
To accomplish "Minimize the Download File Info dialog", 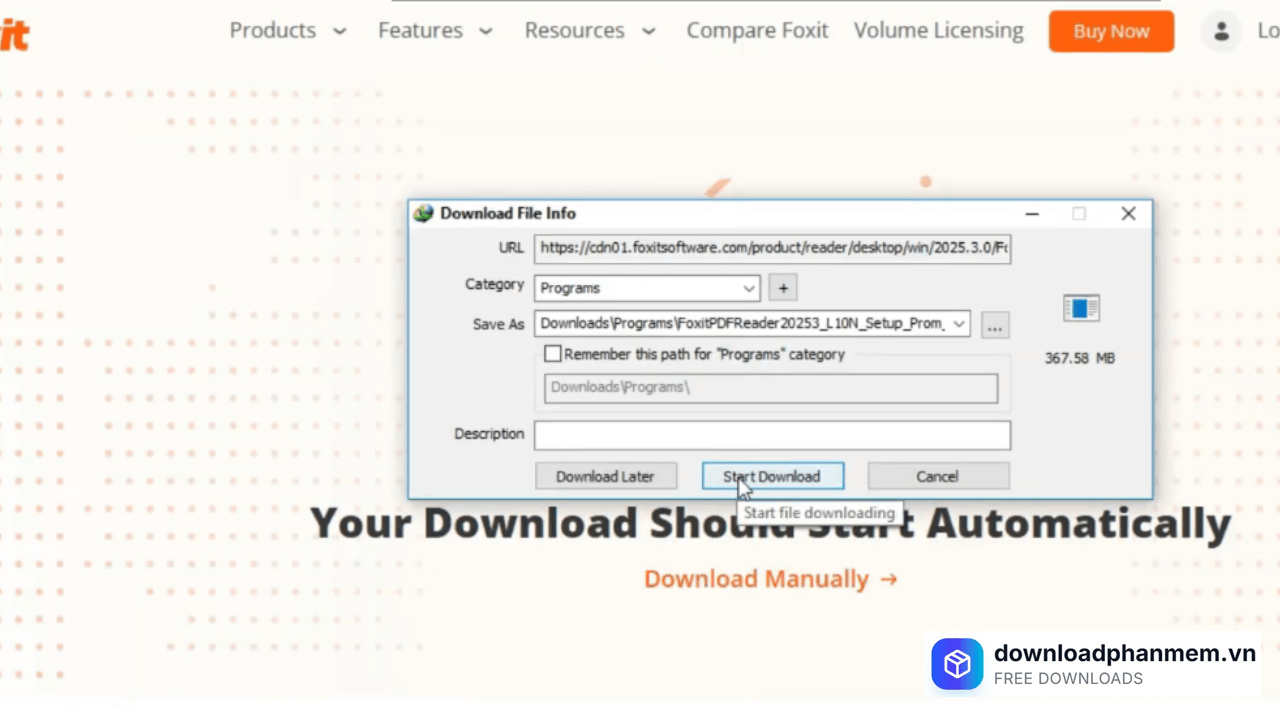I will 1032,213.
